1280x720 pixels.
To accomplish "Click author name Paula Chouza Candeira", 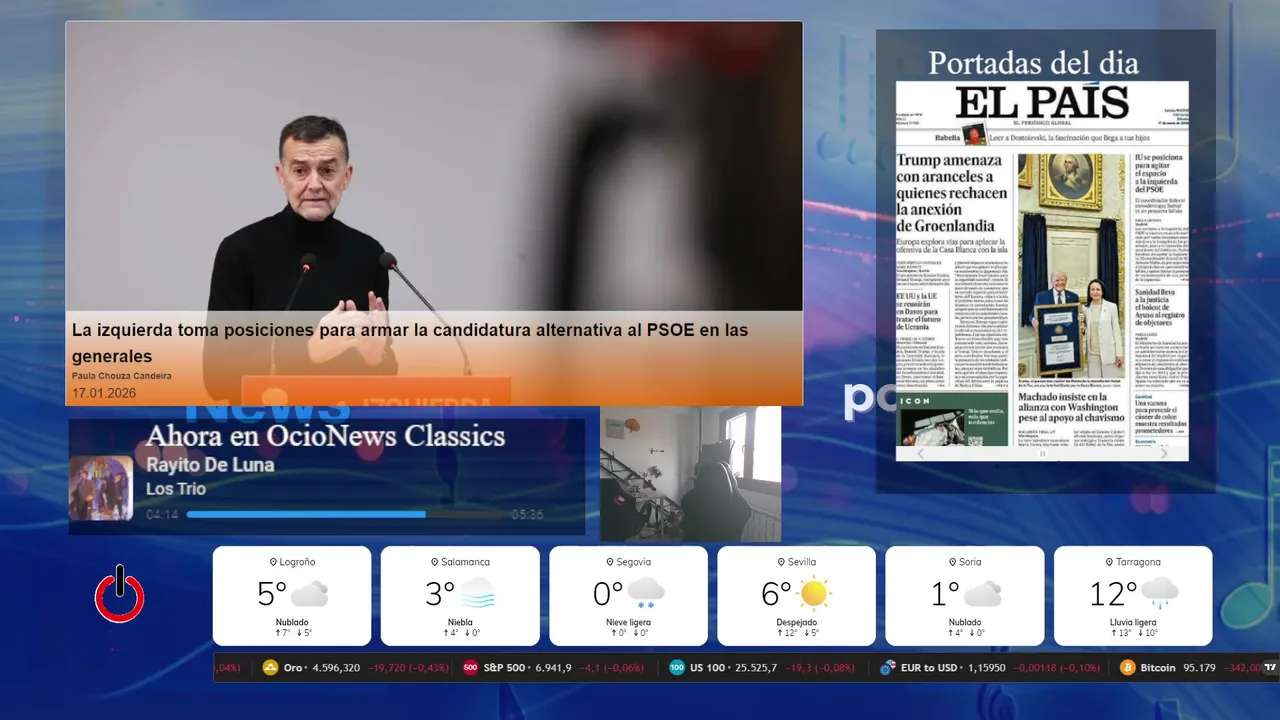I will [x=122, y=376].
